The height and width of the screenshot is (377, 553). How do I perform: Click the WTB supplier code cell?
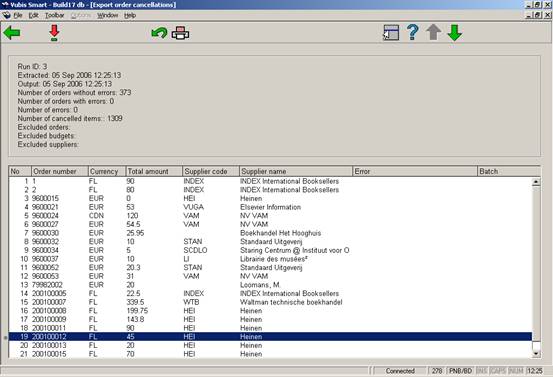[x=191, y=302]
